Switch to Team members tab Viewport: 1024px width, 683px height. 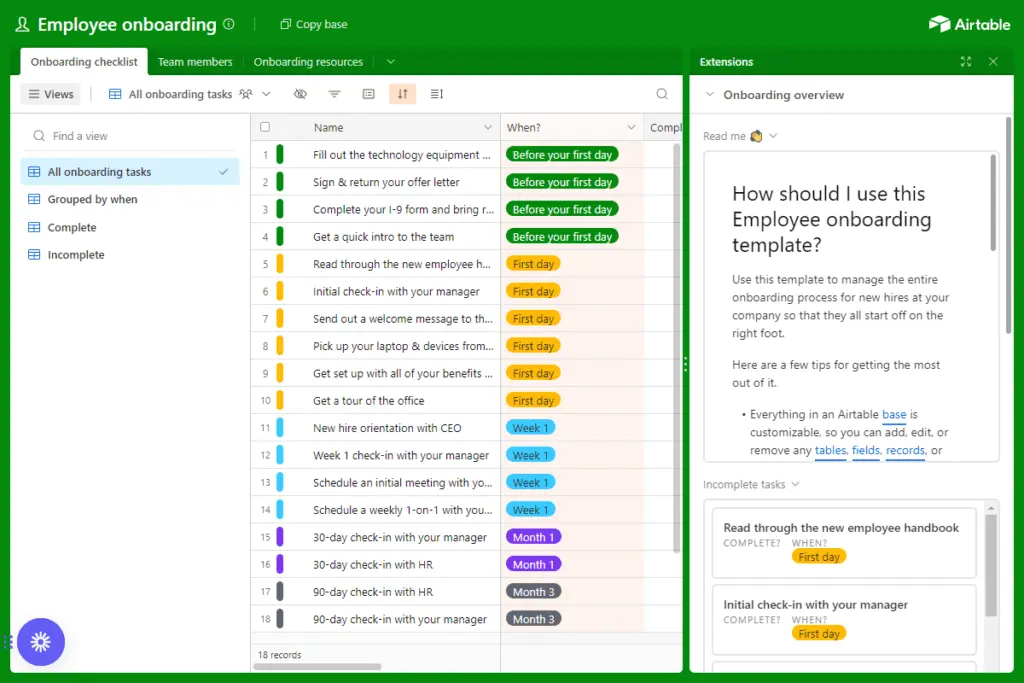click(x=195, y=61)
